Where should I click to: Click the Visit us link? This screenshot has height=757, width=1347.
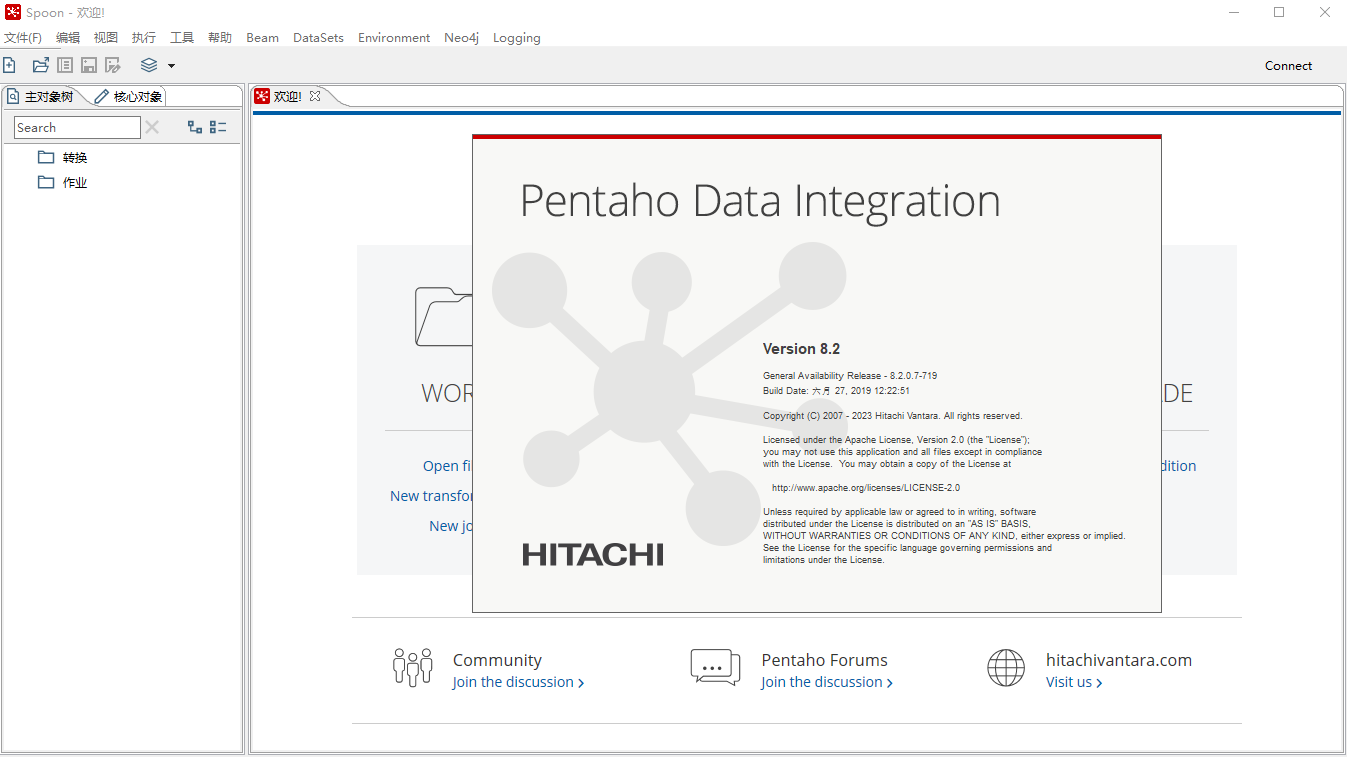pyautogui.click(x=1074, y=682)
